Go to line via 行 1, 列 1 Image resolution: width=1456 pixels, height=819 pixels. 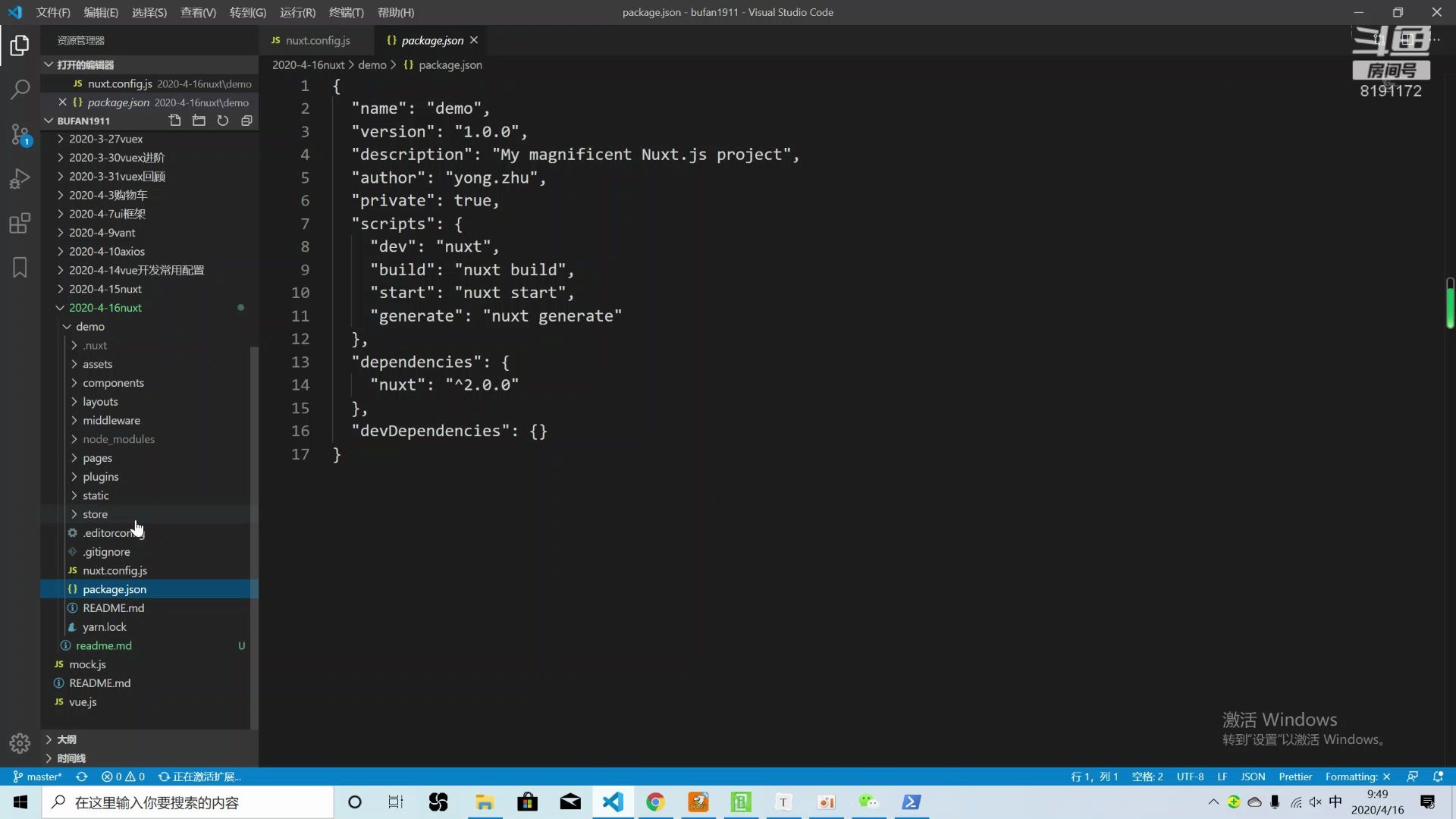pos(1094,777)
